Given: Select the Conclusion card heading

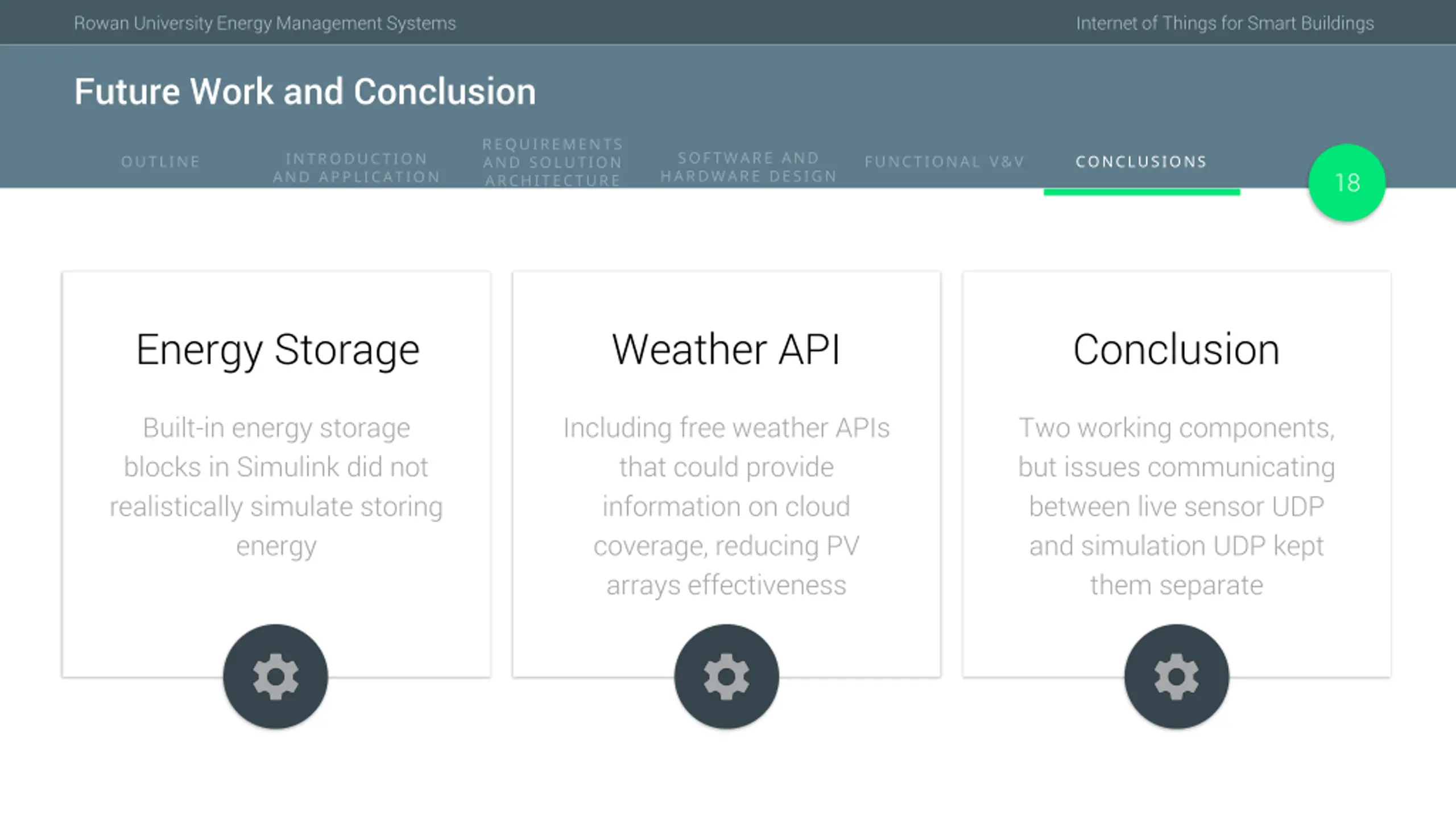Looking at the screenshot, I should coord(1176,349).
